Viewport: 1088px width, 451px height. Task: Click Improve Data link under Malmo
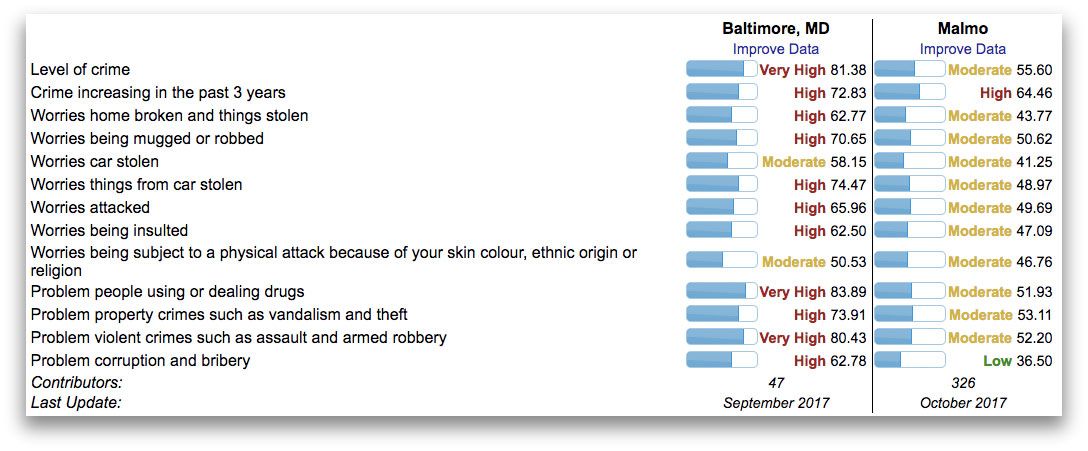[x=962, y=49]
